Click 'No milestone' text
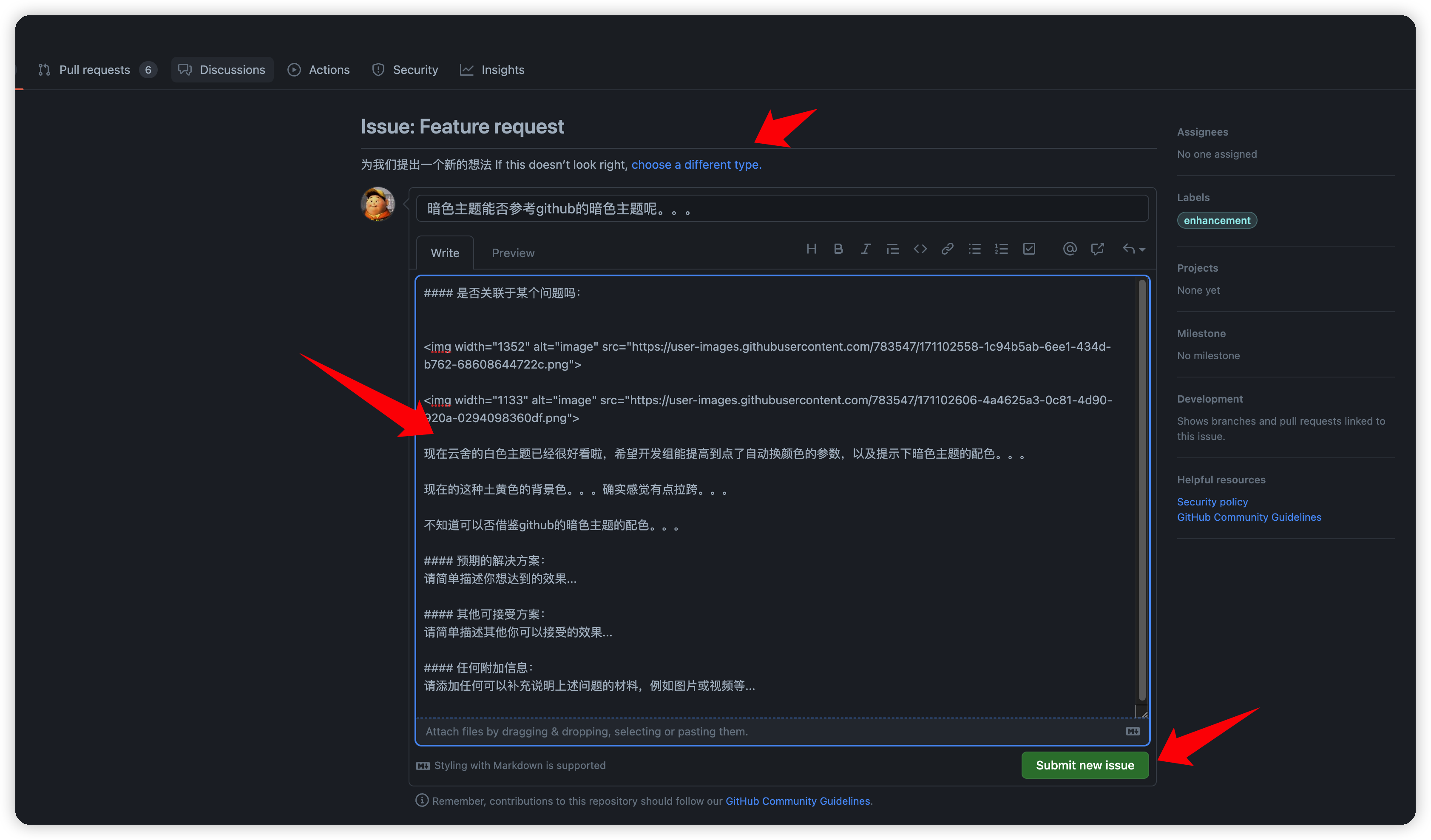1431x840 pixels. [x=1208, y=355]
